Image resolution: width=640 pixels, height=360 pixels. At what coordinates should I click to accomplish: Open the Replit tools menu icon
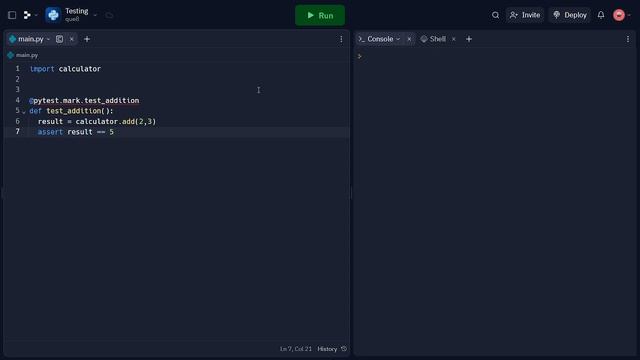[x=27, y=15]
